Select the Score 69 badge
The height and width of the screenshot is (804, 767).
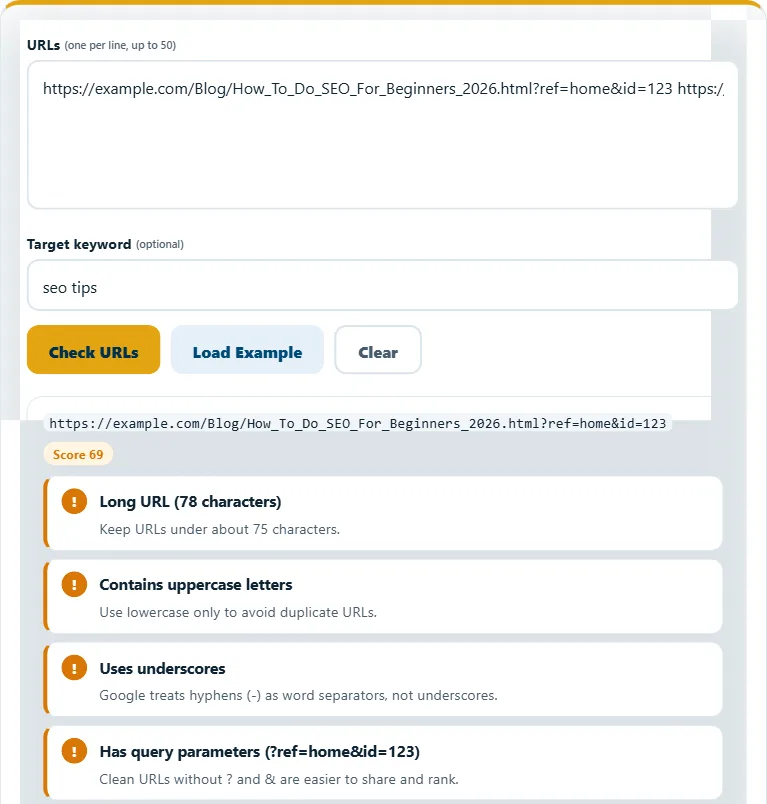coord(78,454)
